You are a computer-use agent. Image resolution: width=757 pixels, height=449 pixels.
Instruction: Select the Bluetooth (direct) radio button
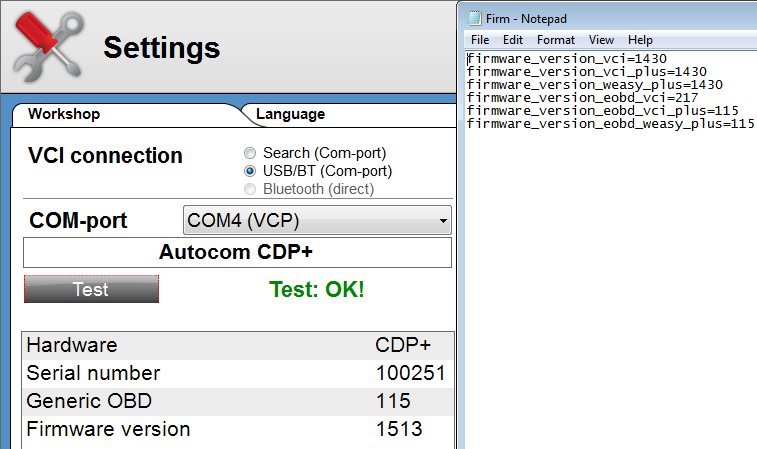tap(250, 189)
